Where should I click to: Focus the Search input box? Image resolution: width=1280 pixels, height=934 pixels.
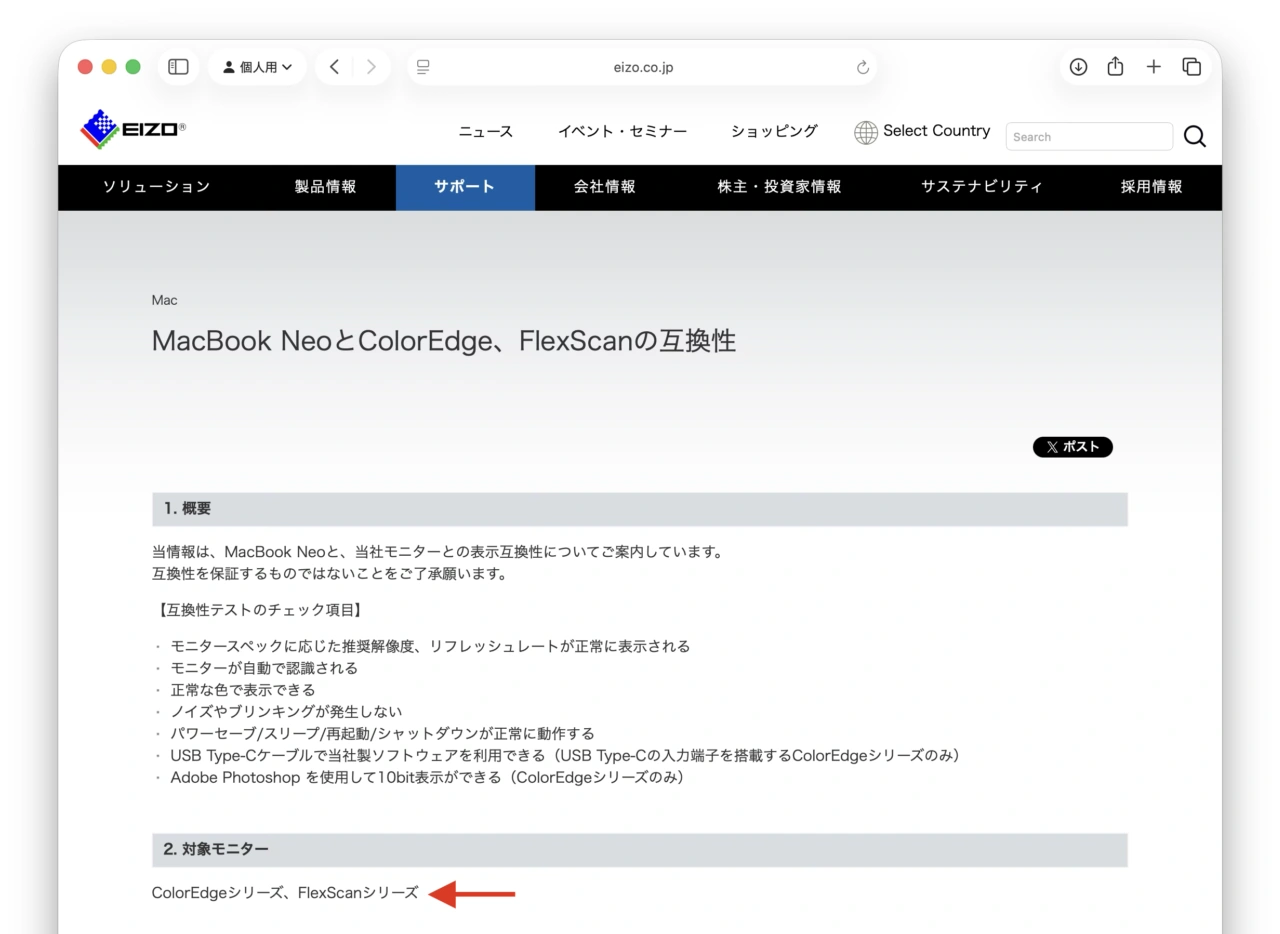point(1089,137)
